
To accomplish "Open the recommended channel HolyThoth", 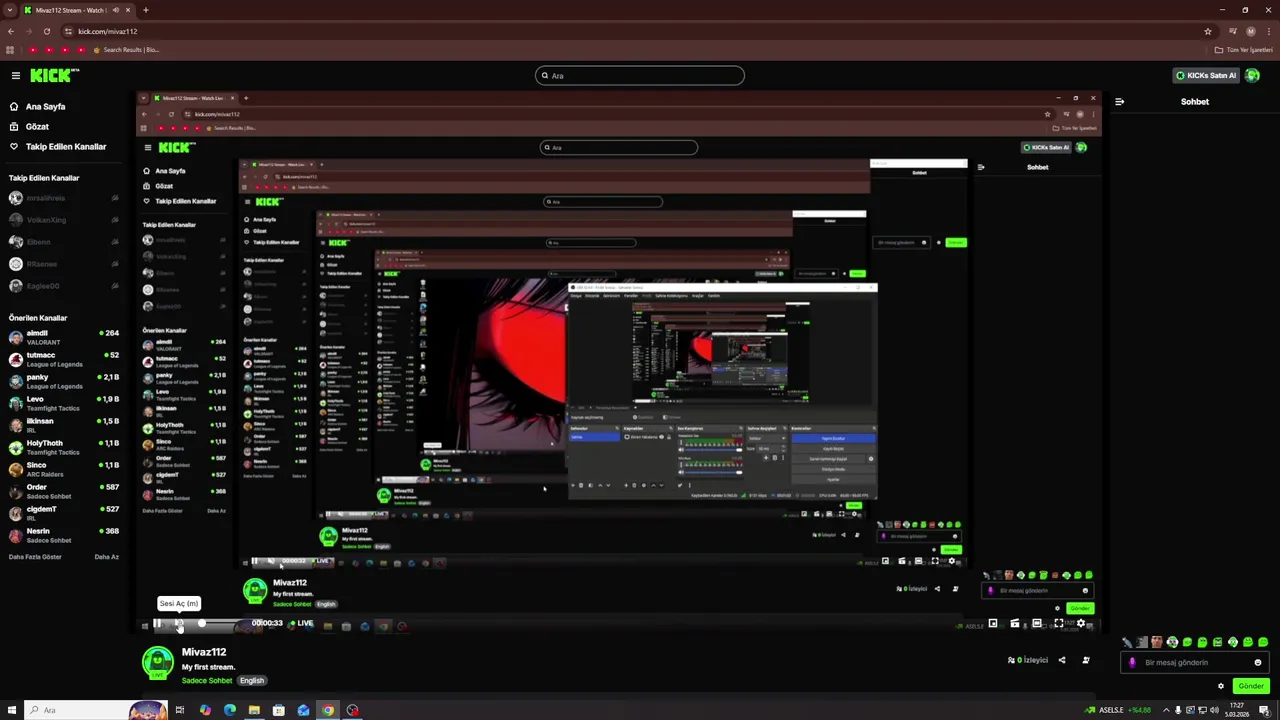I will pos(63,447).
